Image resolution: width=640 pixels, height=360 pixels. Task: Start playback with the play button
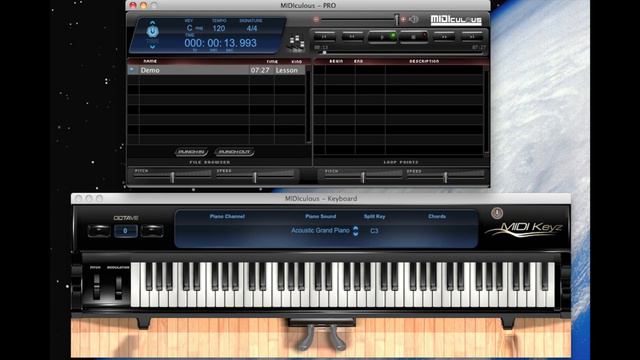point(382,37)
